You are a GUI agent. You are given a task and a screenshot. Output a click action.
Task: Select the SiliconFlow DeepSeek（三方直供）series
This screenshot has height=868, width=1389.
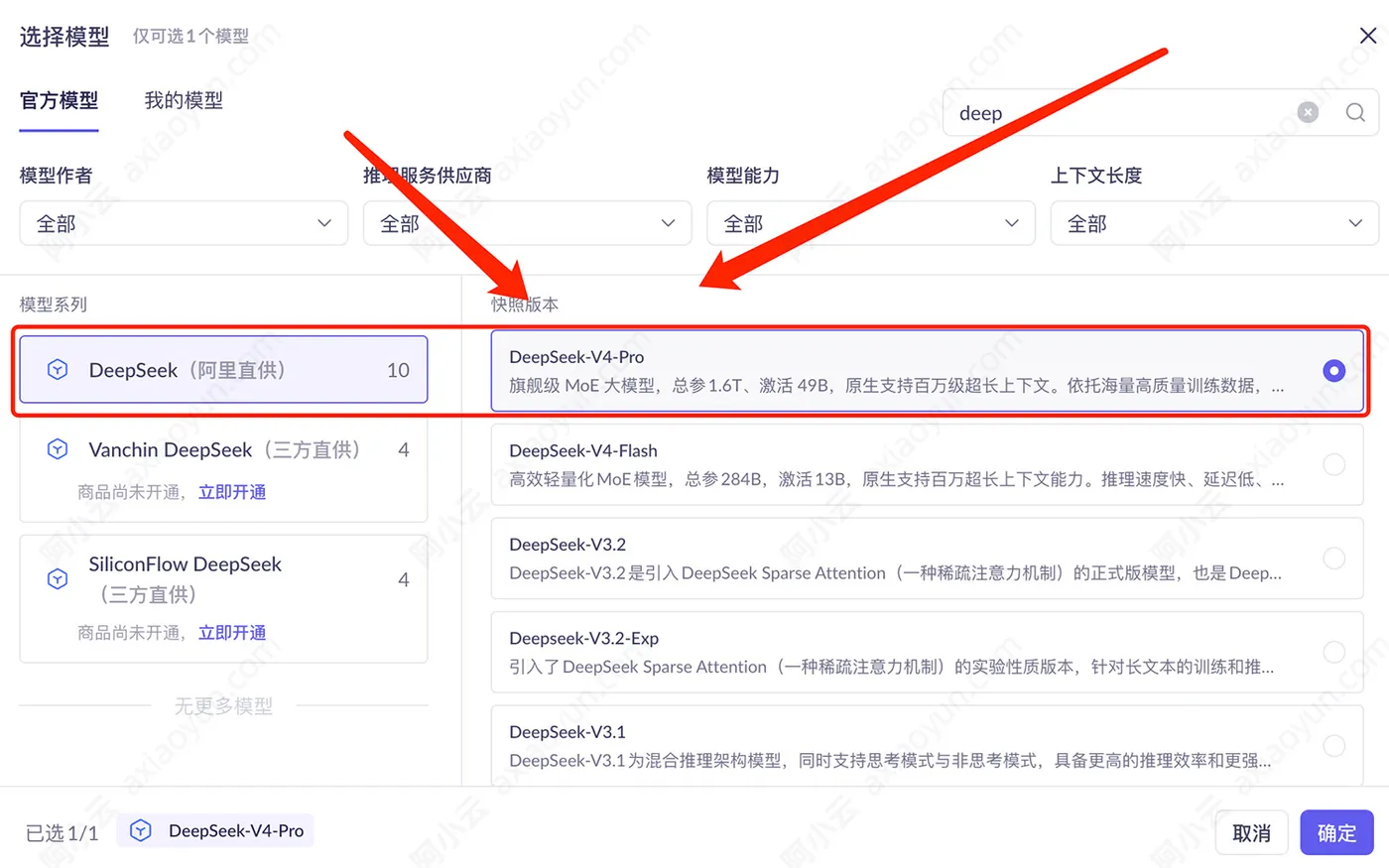pos(223,598)
